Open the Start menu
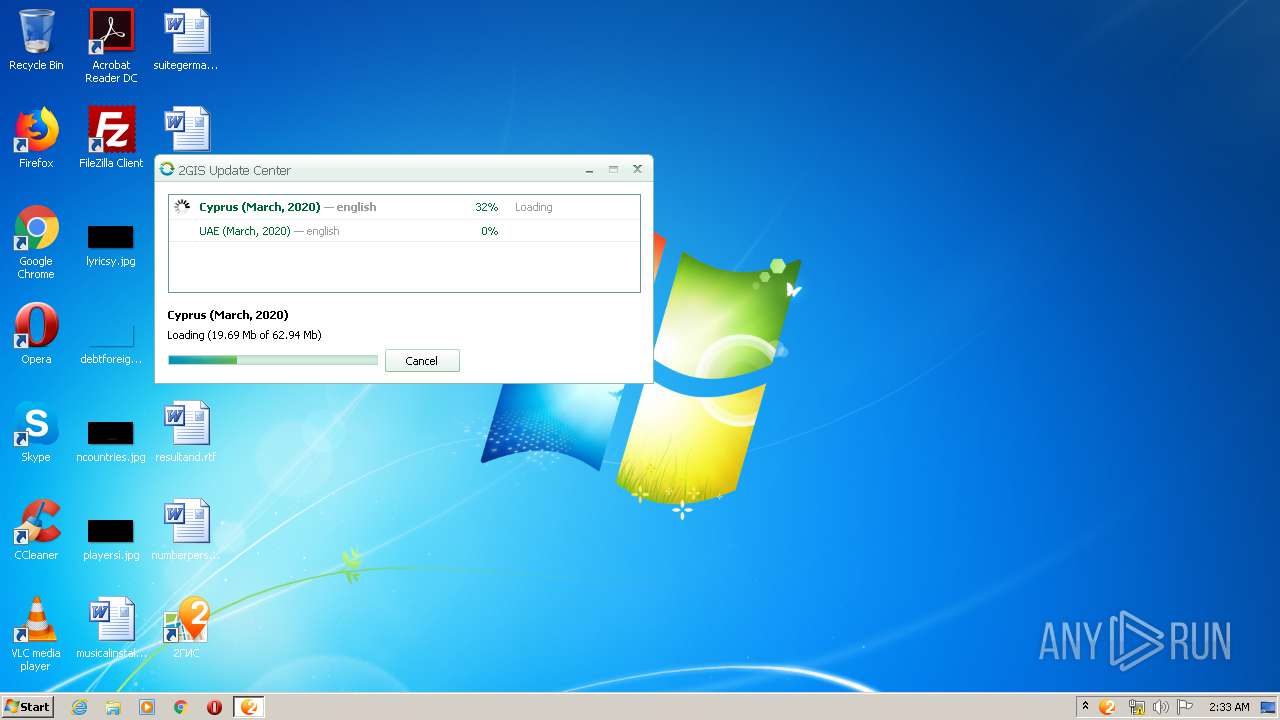The image size is (1280, 720). pyautogui.click(x=27, y=706)
